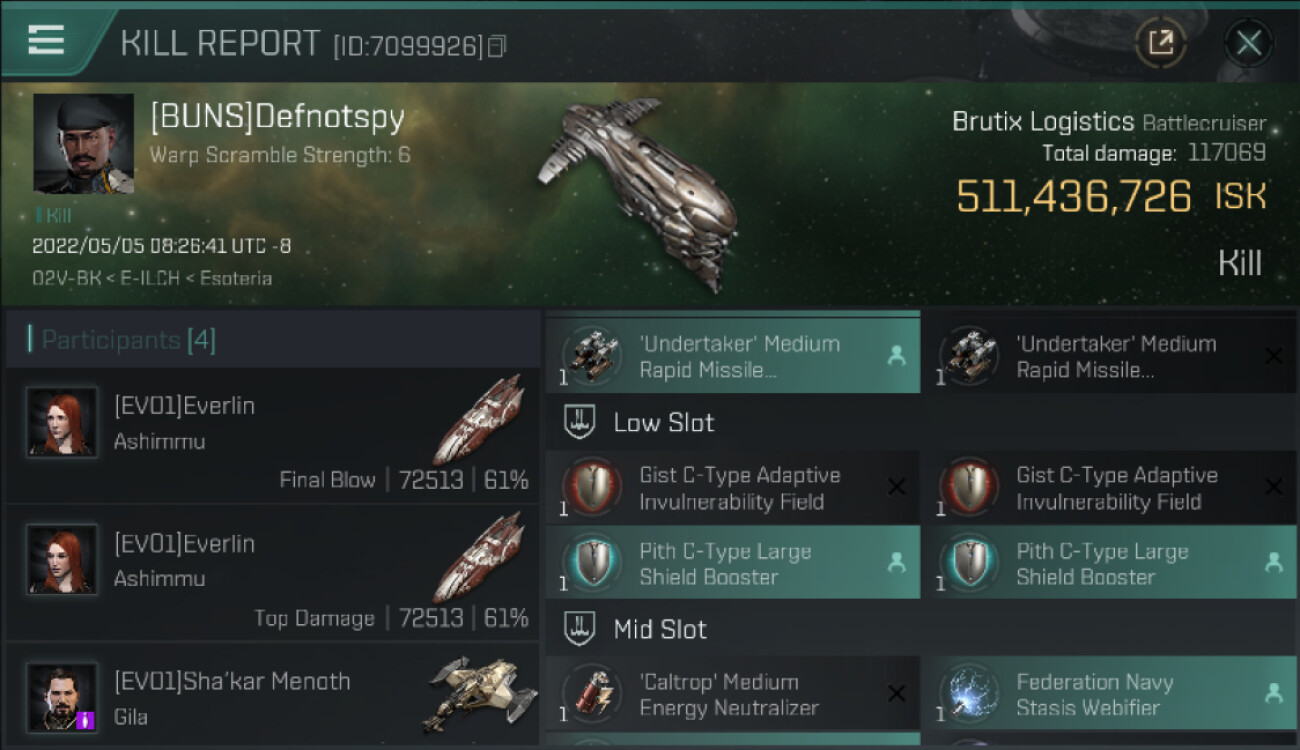The width and height of the screenshot is (1300, 750).
Task: Select Federation Navy Stasis Webifier icon
Action: [x=969, y=694]
